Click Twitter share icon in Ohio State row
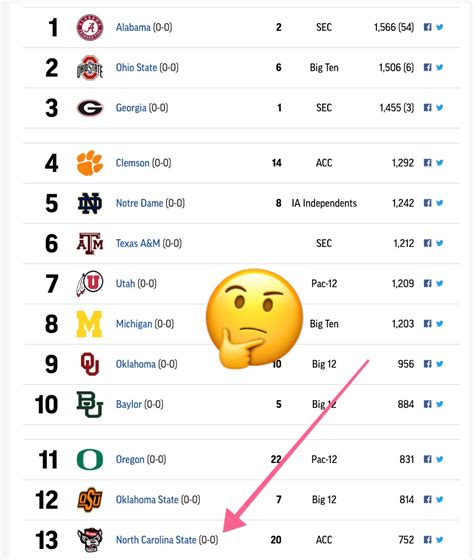This screenshot has height=560, width=474. point(440,67)
